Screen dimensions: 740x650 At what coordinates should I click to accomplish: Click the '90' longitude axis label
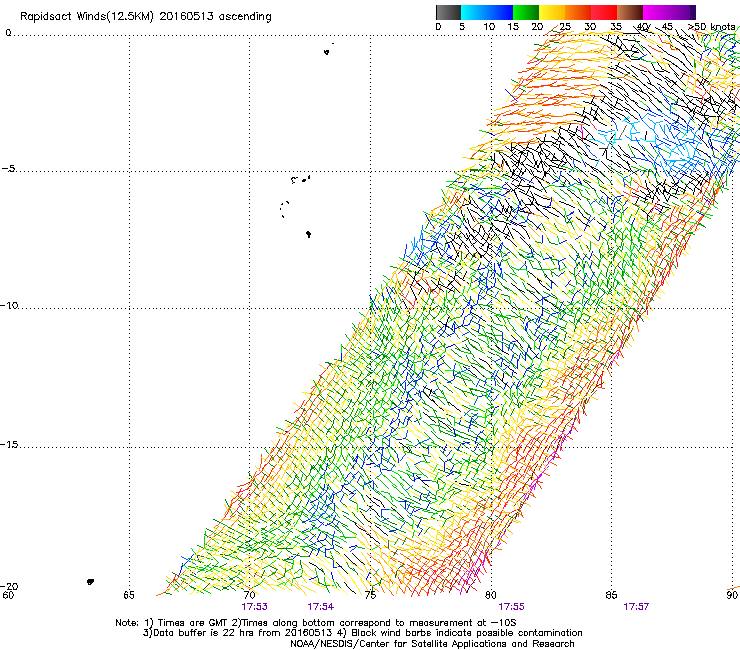pyautogui.click(x=732, y=595)
